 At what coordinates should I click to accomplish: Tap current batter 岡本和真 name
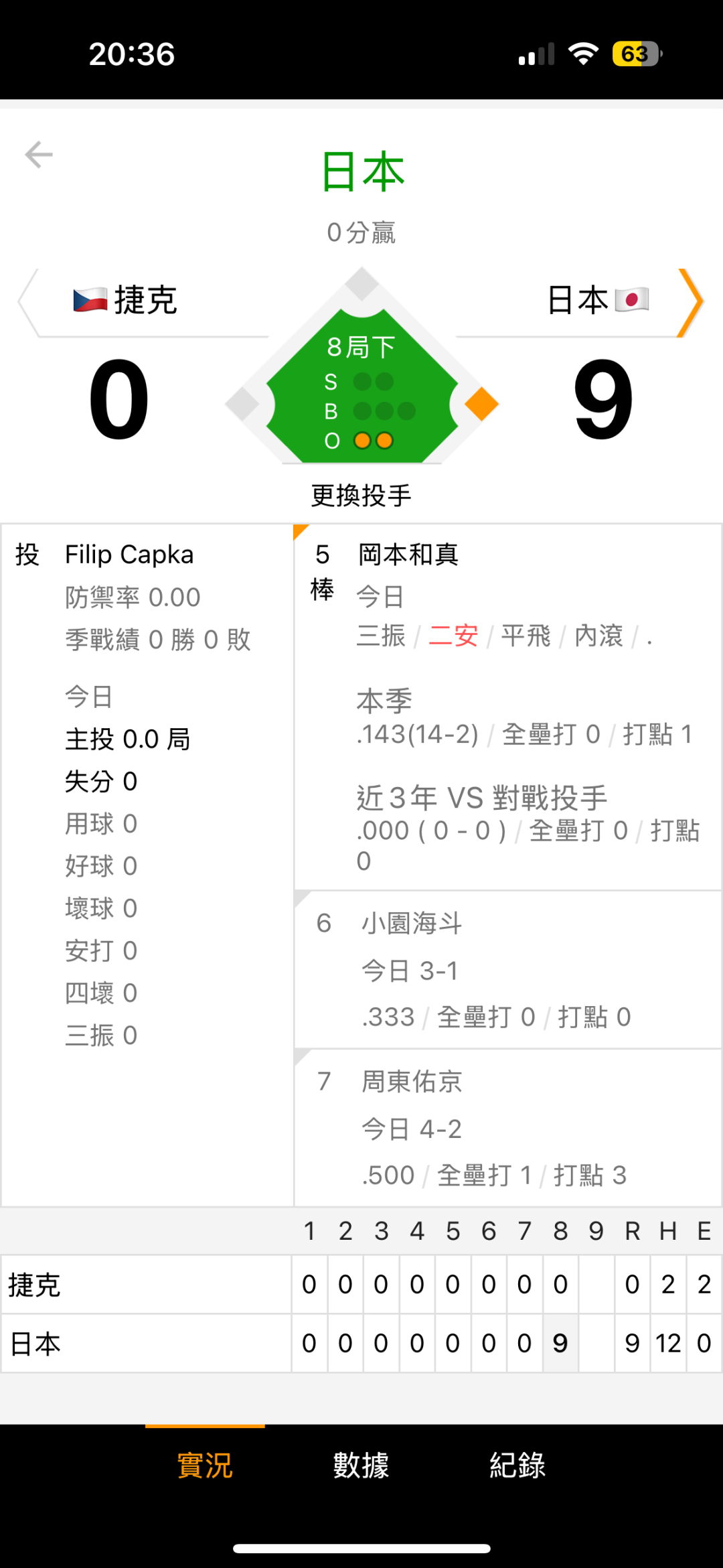[408, 555]
